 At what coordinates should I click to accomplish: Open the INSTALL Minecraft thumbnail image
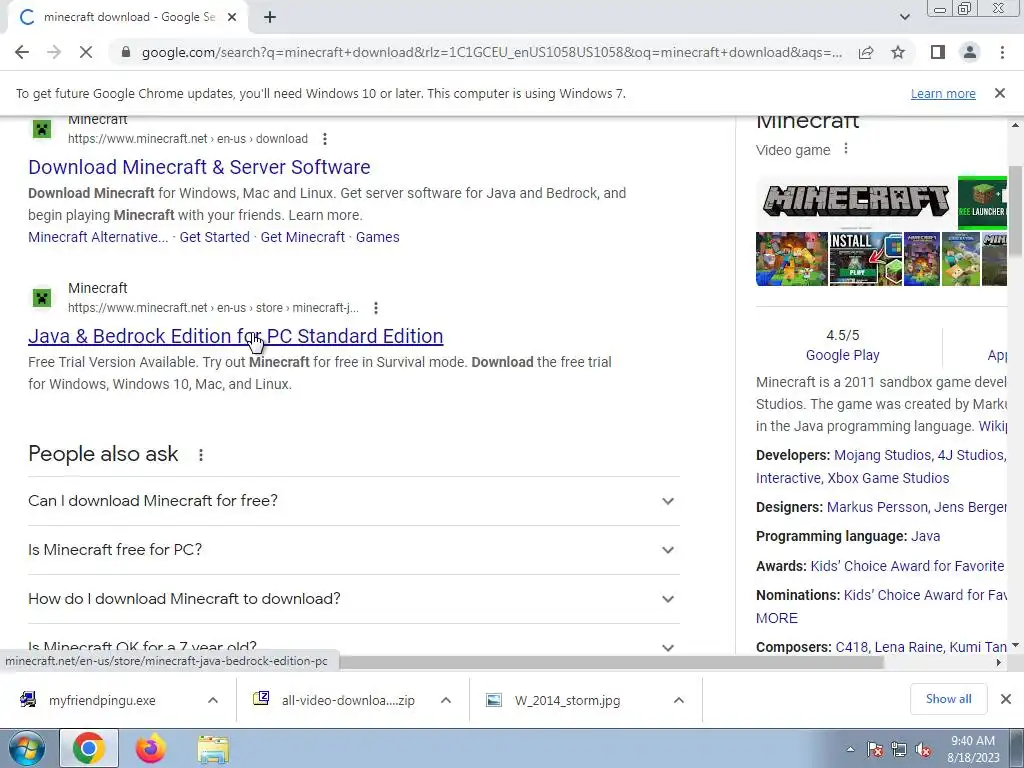click(x=865, y=259)
